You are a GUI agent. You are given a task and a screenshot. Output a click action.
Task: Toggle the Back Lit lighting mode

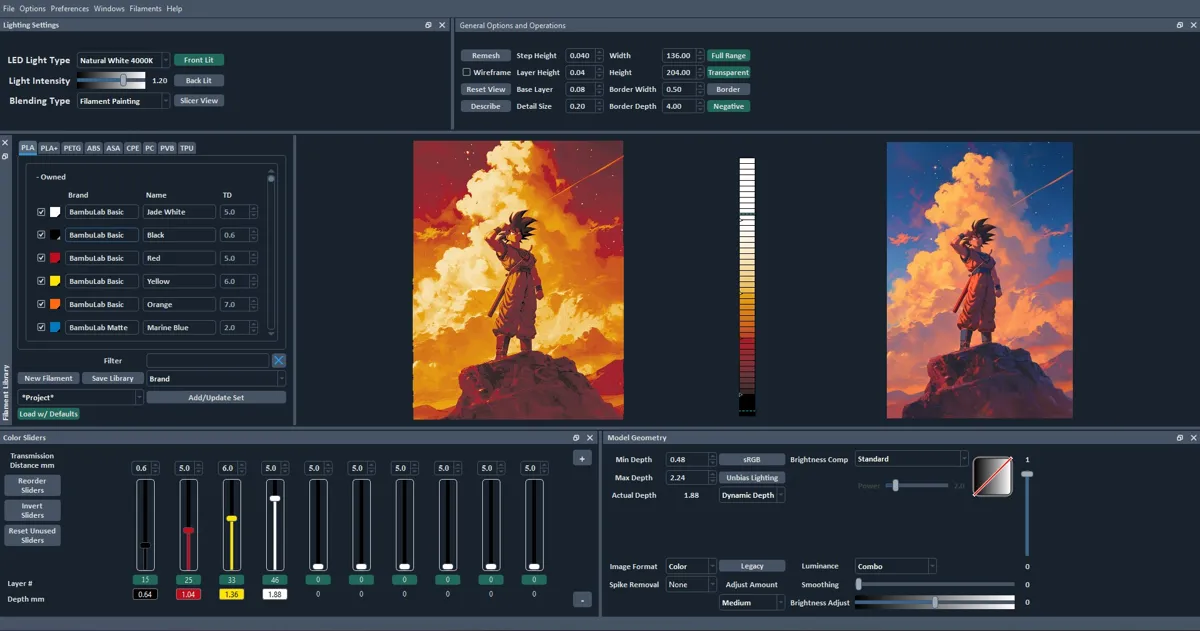tap(199, 80)
